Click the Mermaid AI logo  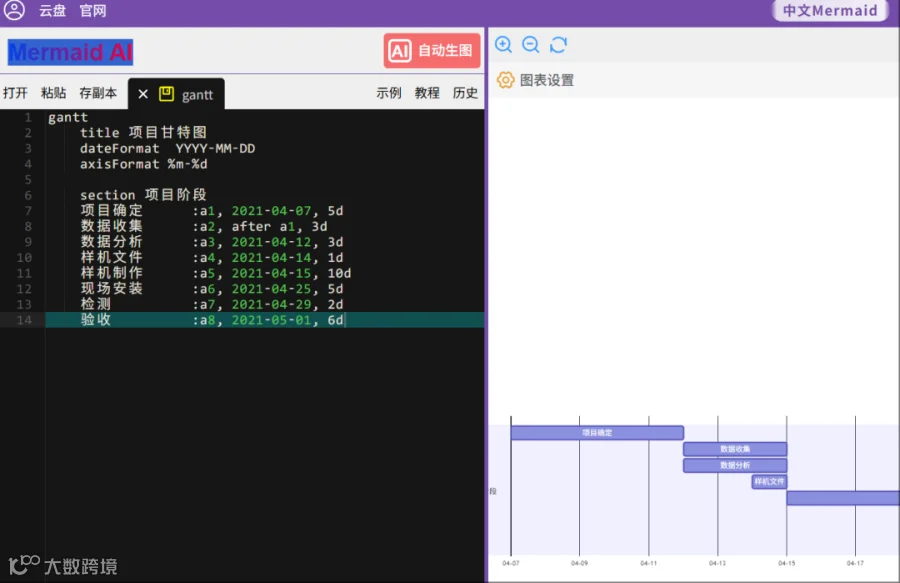point(71,52)
